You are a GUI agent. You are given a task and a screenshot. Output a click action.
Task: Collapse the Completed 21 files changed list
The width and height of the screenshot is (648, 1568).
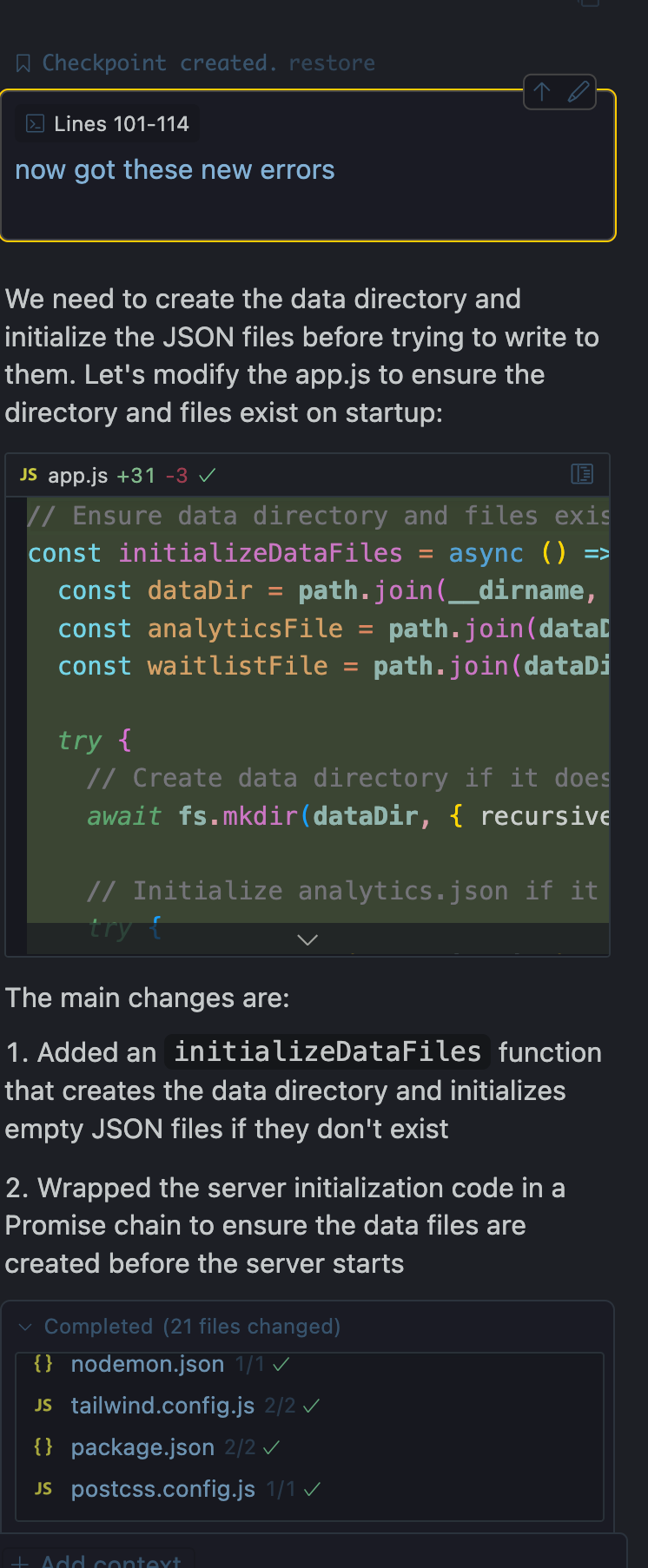(x=25, y=1327)
